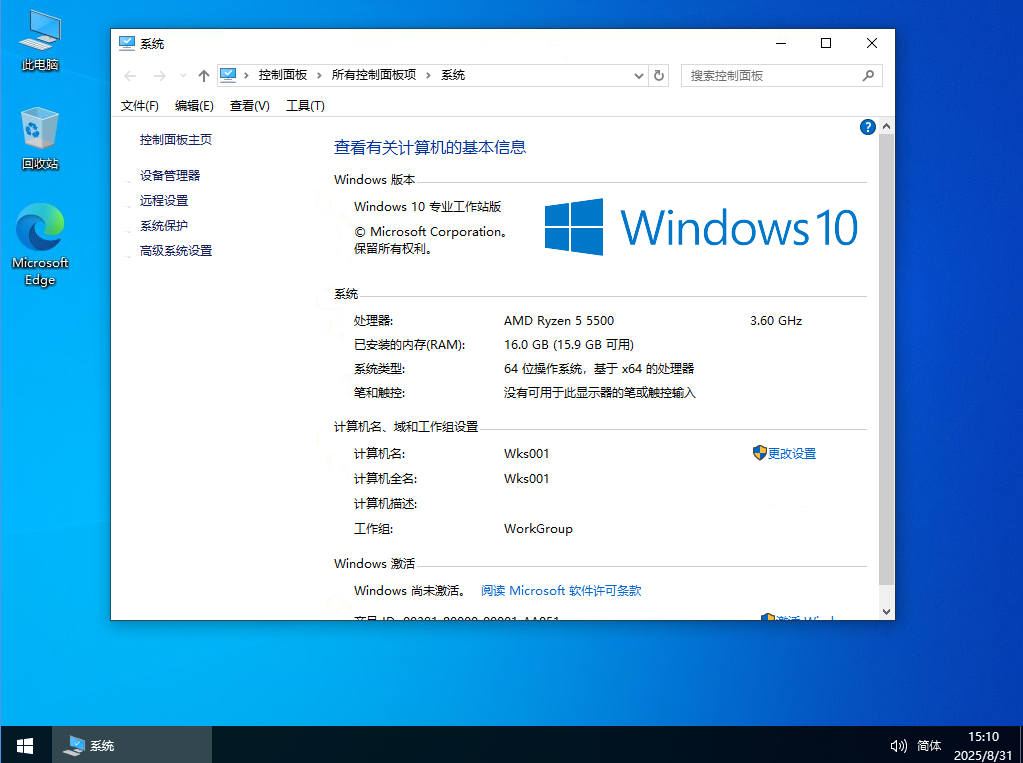Click the scrollbar down arrow
Viewport: 1023px width, 763px height.
click(886, 612)
